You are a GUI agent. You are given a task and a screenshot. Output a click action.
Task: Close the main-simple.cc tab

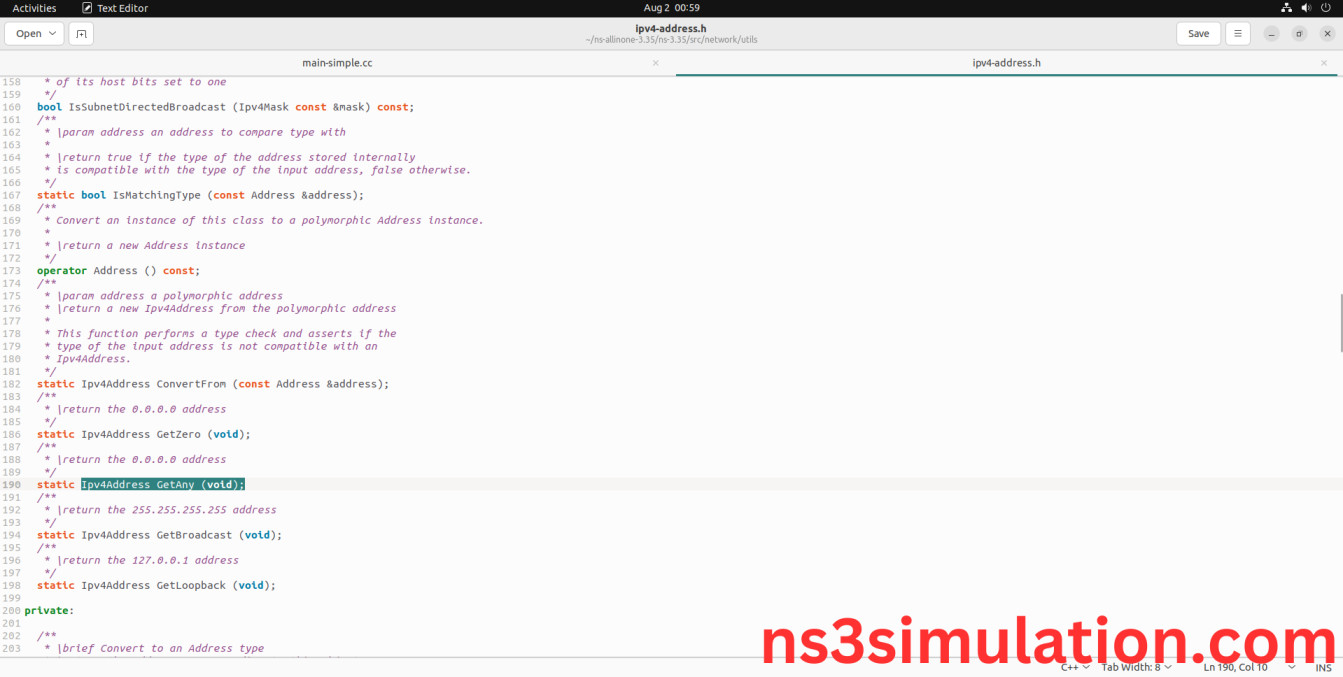(x=655, y=63)
